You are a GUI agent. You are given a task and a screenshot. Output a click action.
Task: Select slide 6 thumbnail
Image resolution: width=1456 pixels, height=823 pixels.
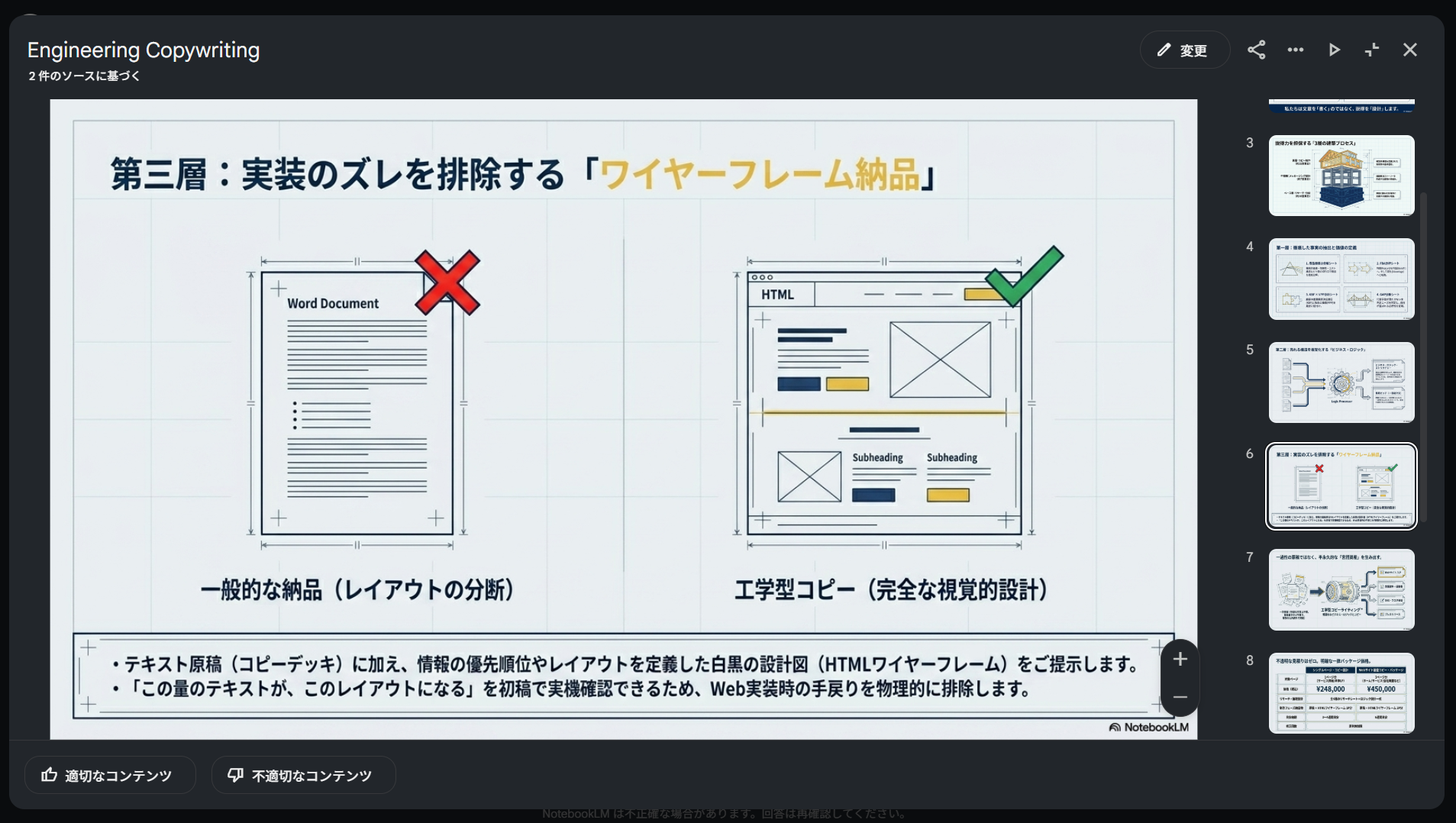coord(1341,486)
